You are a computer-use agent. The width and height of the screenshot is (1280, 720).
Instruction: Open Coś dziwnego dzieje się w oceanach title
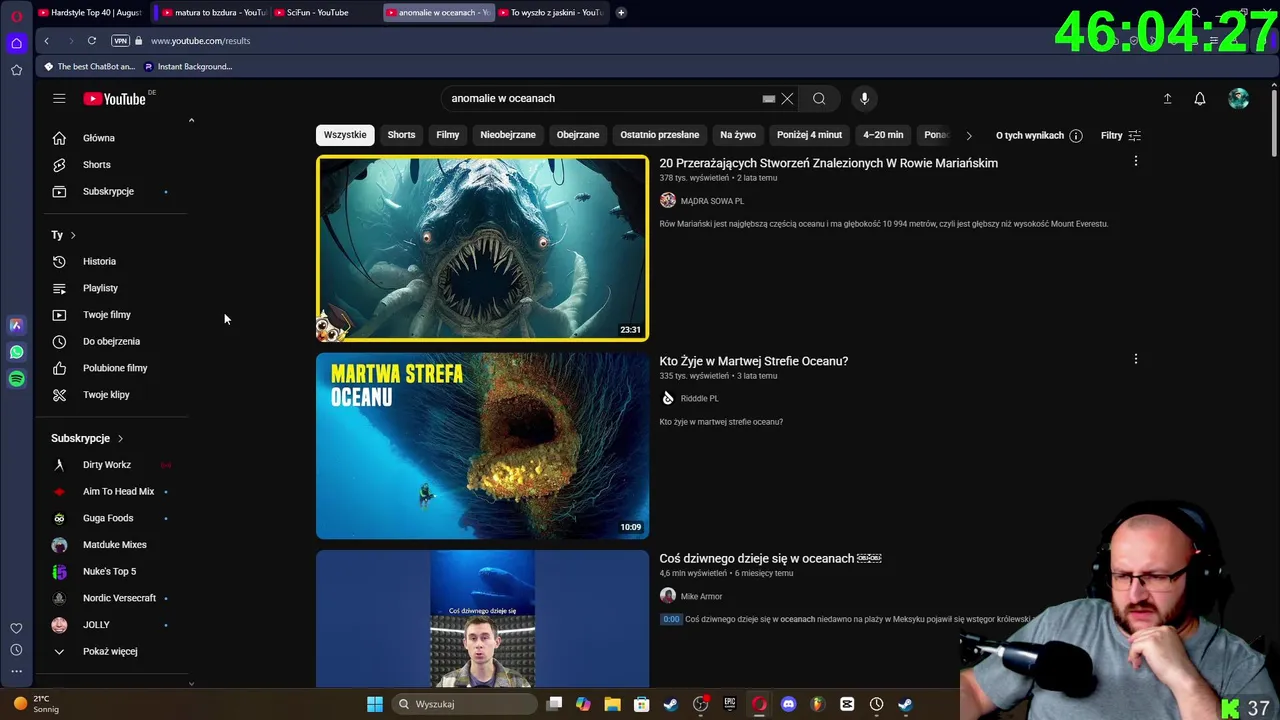point(770,558)
